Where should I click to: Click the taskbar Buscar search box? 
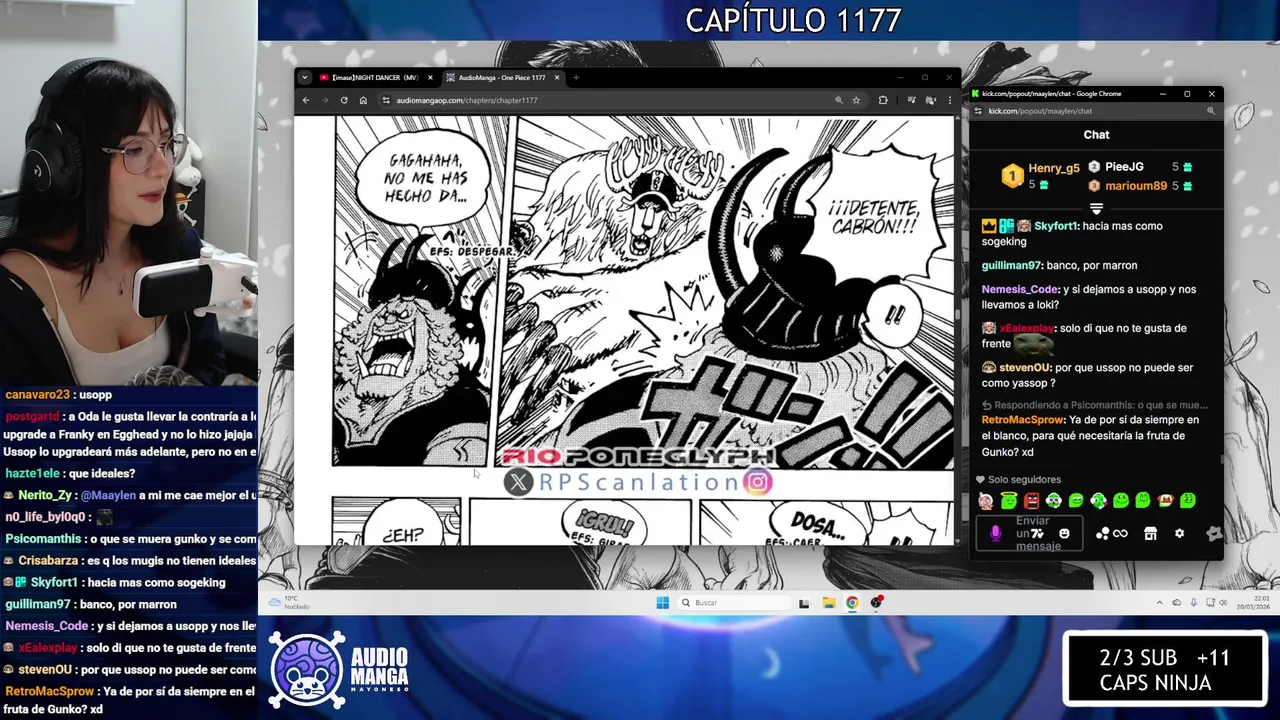point(732,602)
